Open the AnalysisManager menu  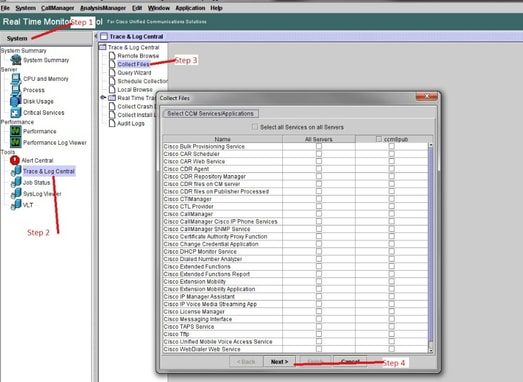[x=103, y=8]
